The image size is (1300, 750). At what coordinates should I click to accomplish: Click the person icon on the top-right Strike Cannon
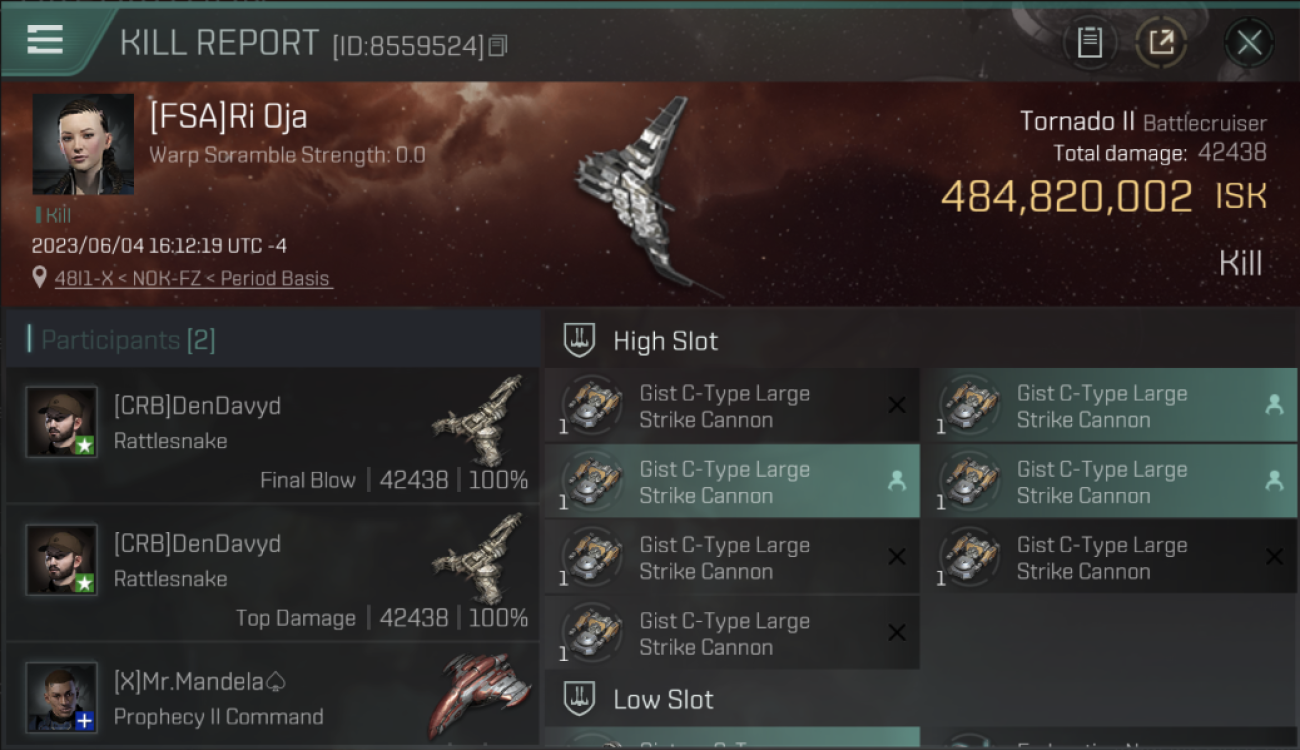click(1274, 405)
